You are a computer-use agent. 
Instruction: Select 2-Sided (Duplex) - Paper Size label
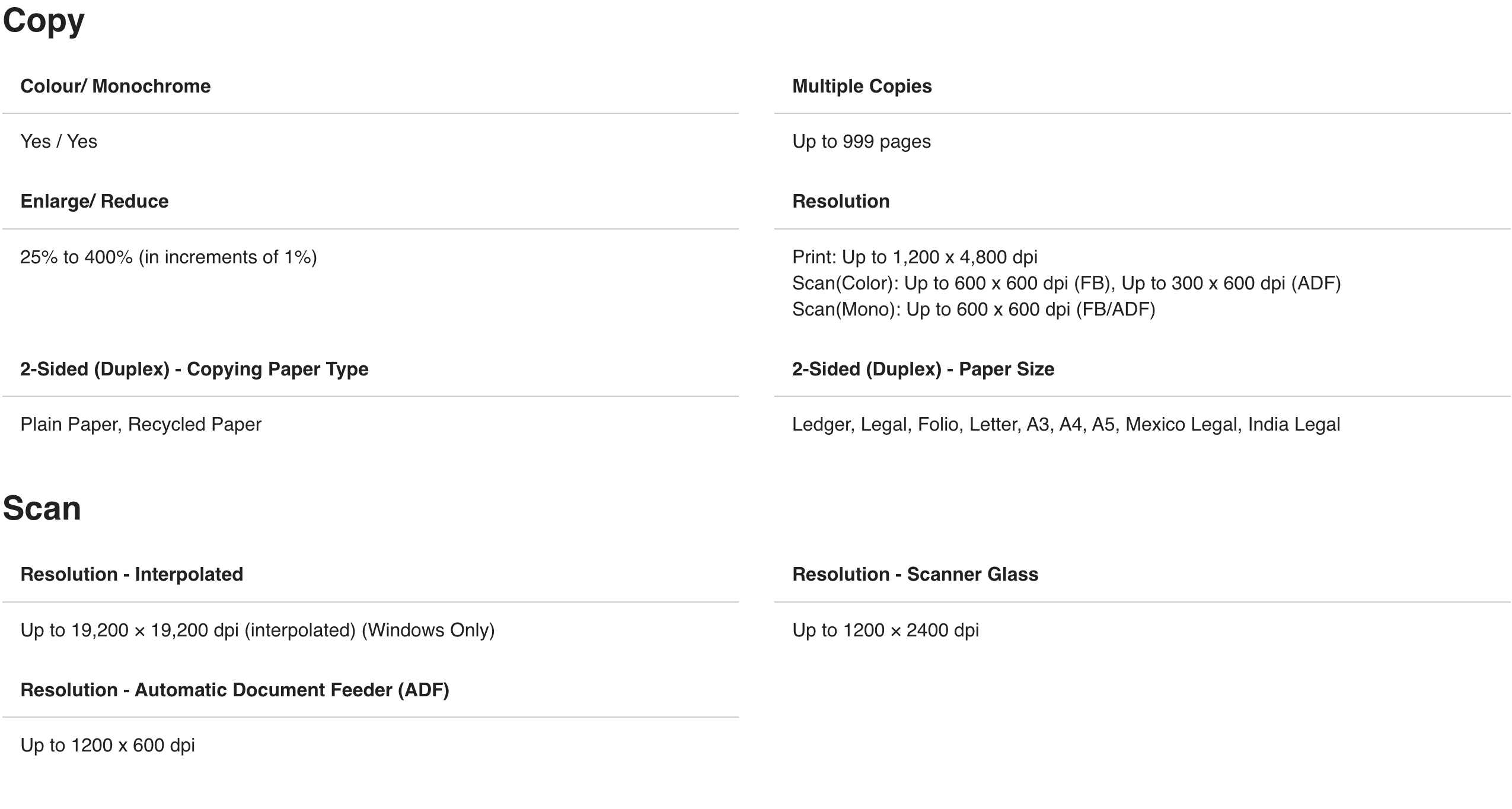tap(923, 369)
